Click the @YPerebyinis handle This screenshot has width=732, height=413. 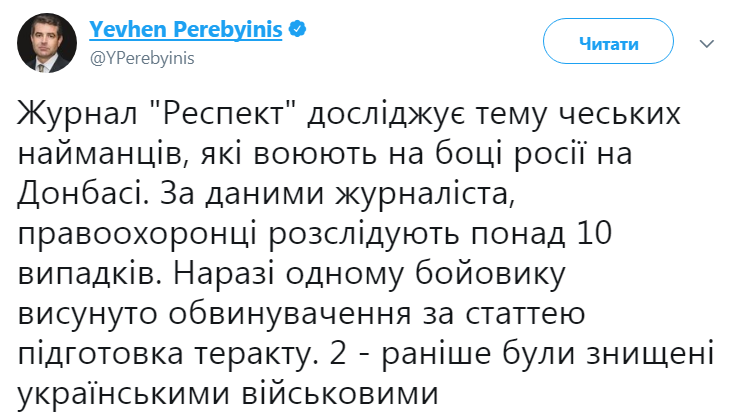[x=142, y=58]
